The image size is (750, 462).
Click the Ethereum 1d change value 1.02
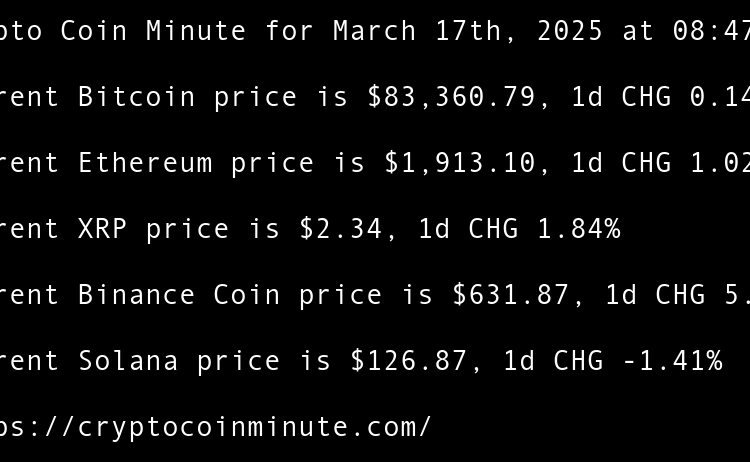720,163
